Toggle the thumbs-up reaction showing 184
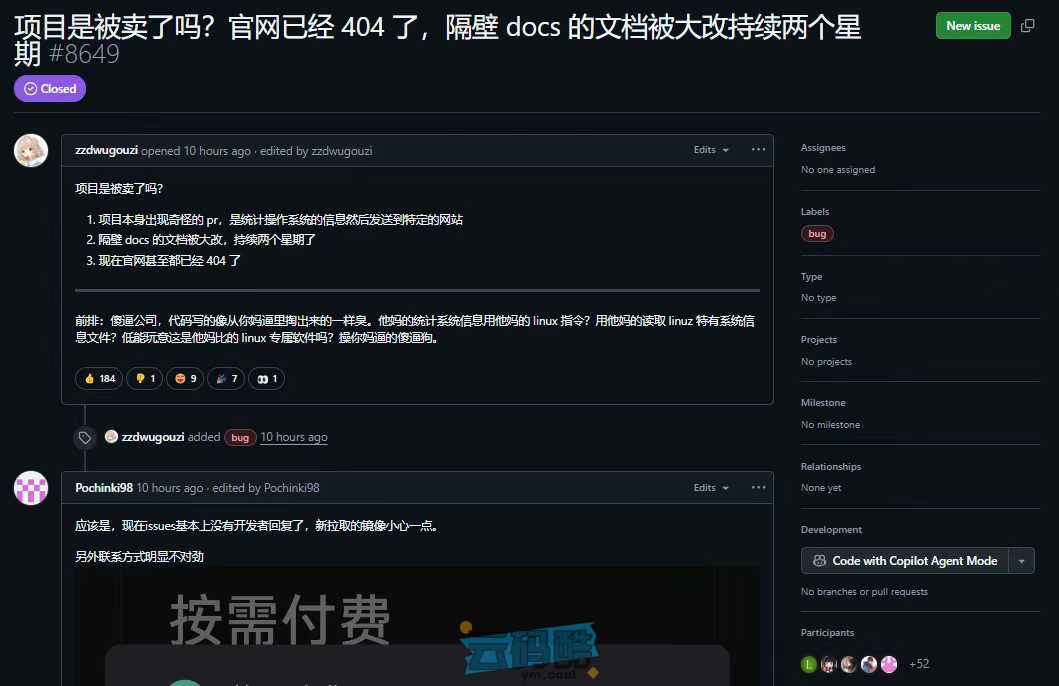This screenshot has height=686, width=1059. [98, 378]
